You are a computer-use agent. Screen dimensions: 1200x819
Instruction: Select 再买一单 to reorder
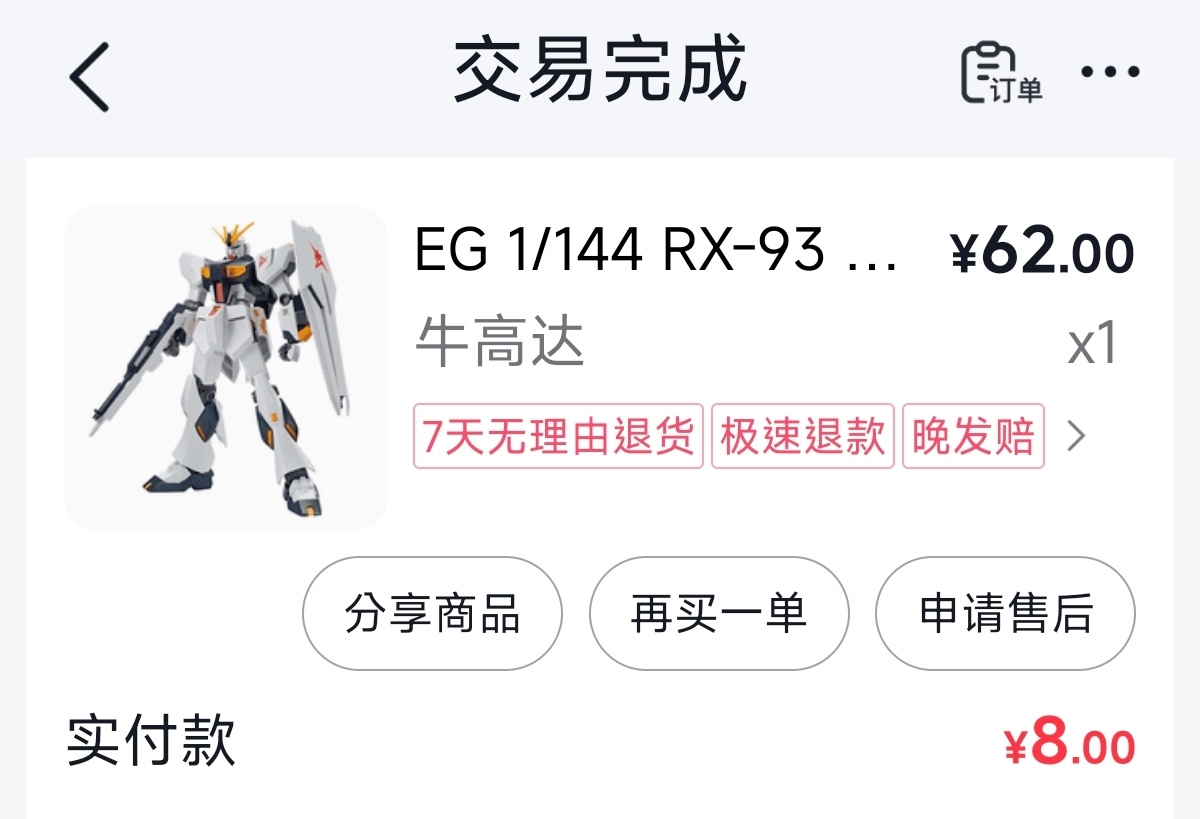pos(719,613)
